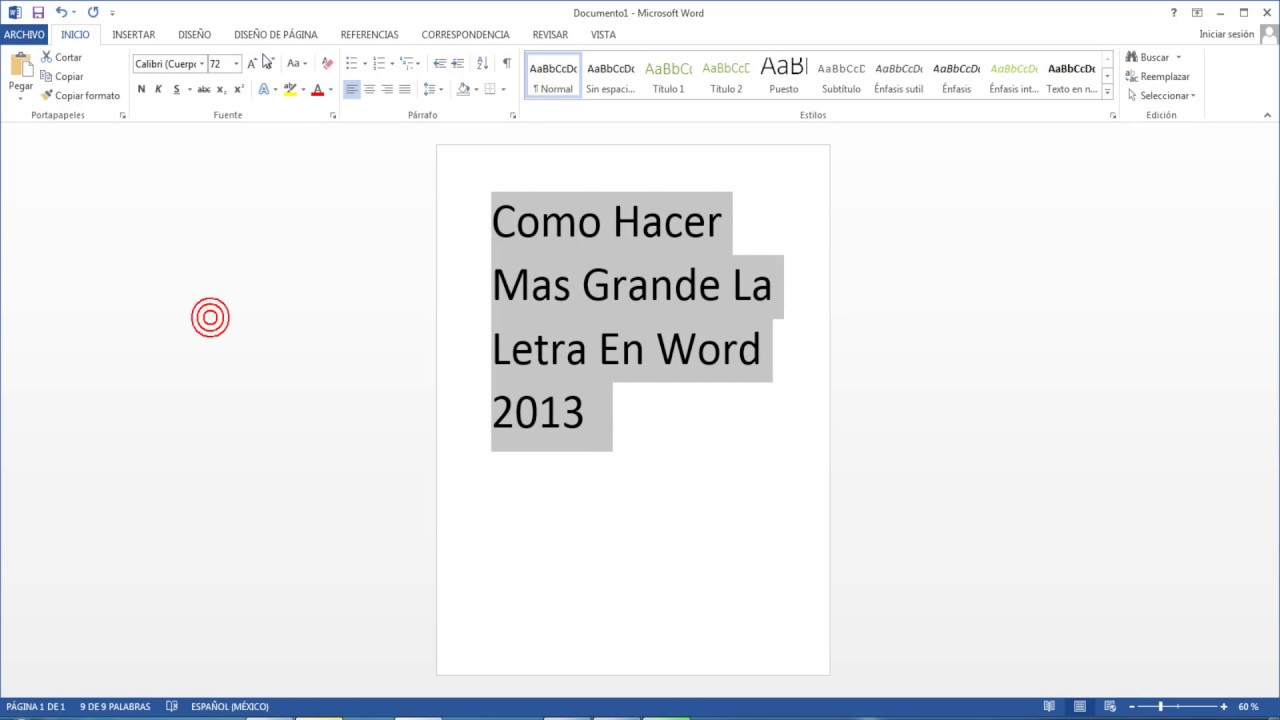Open Word help question mark
Viewport: 1280px width, 720px height.
tap(1174, 13)
